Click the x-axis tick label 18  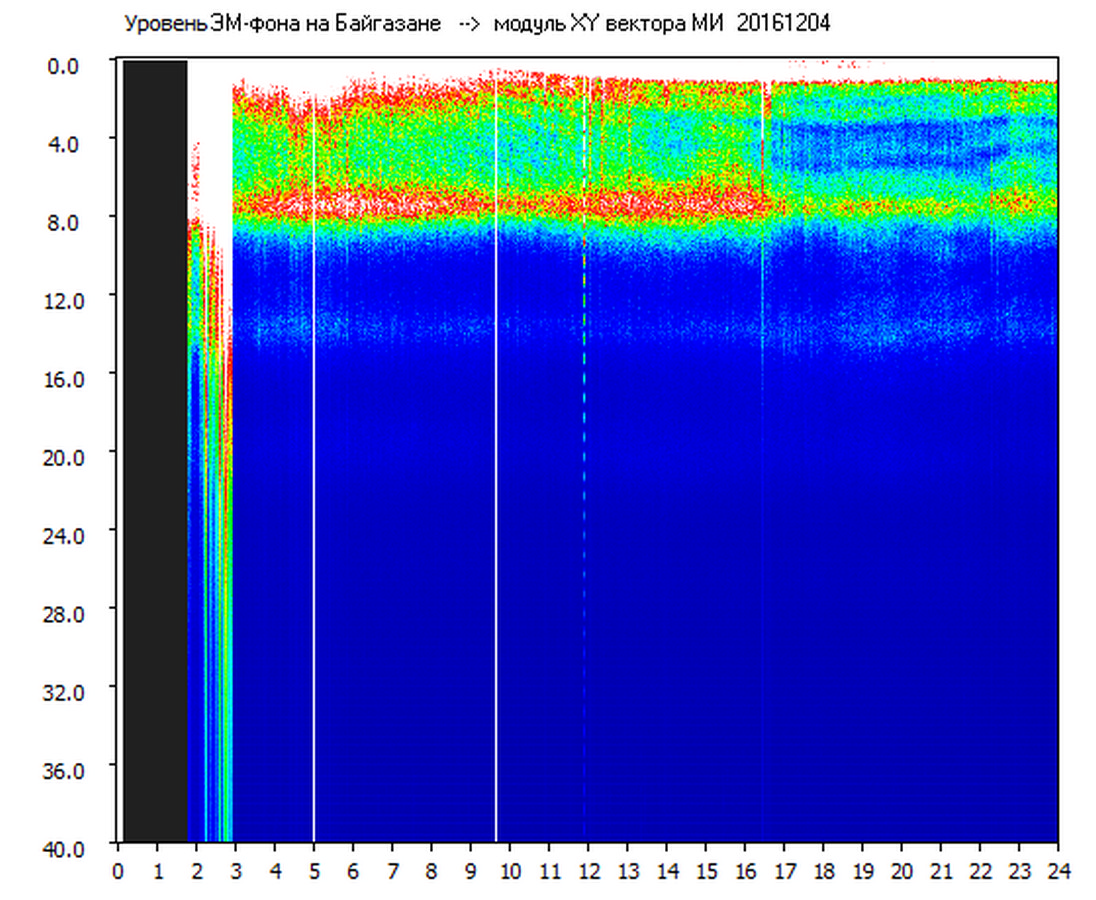pyautogui.click(x=823, y=870)
